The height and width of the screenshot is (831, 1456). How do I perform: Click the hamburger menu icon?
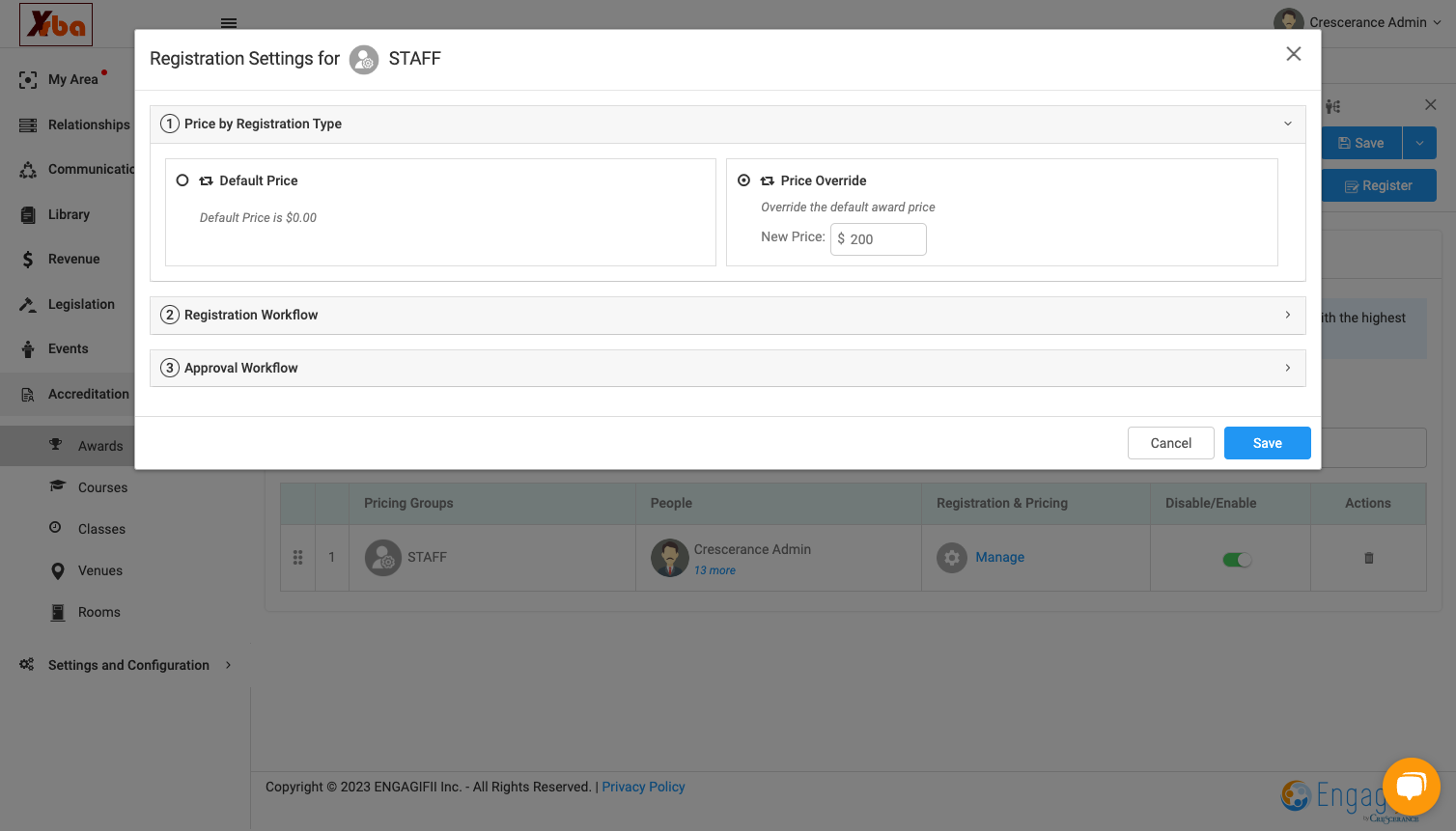tap(229, 23)
